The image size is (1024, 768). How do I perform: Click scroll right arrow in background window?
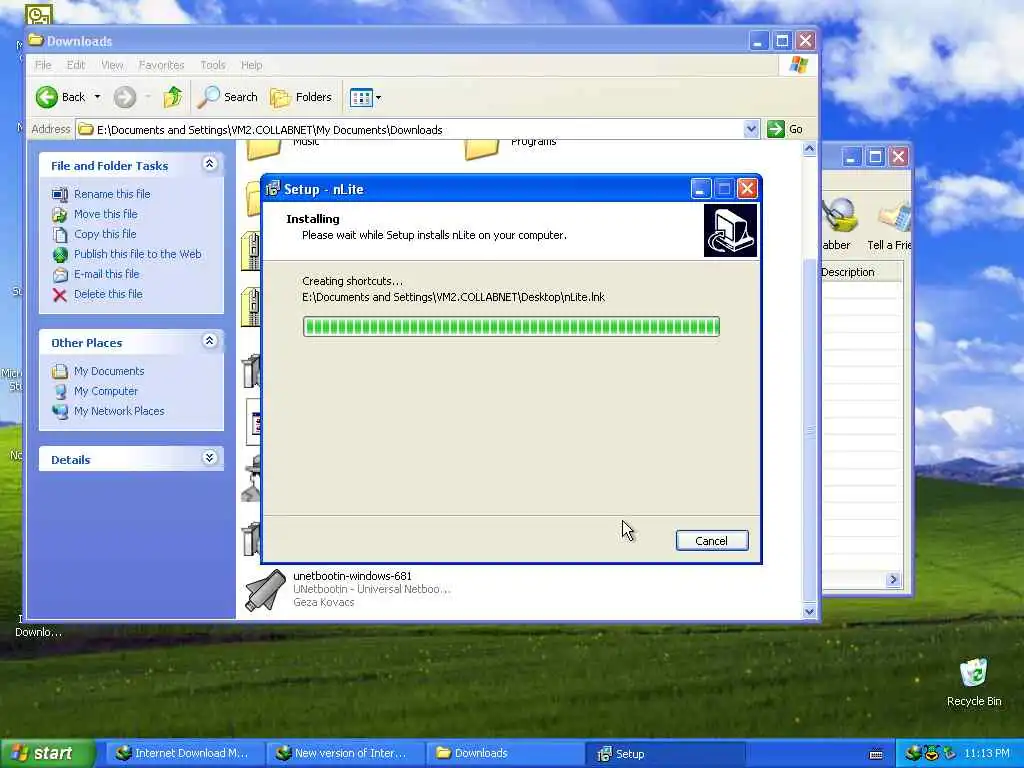(x=893, y=579)
